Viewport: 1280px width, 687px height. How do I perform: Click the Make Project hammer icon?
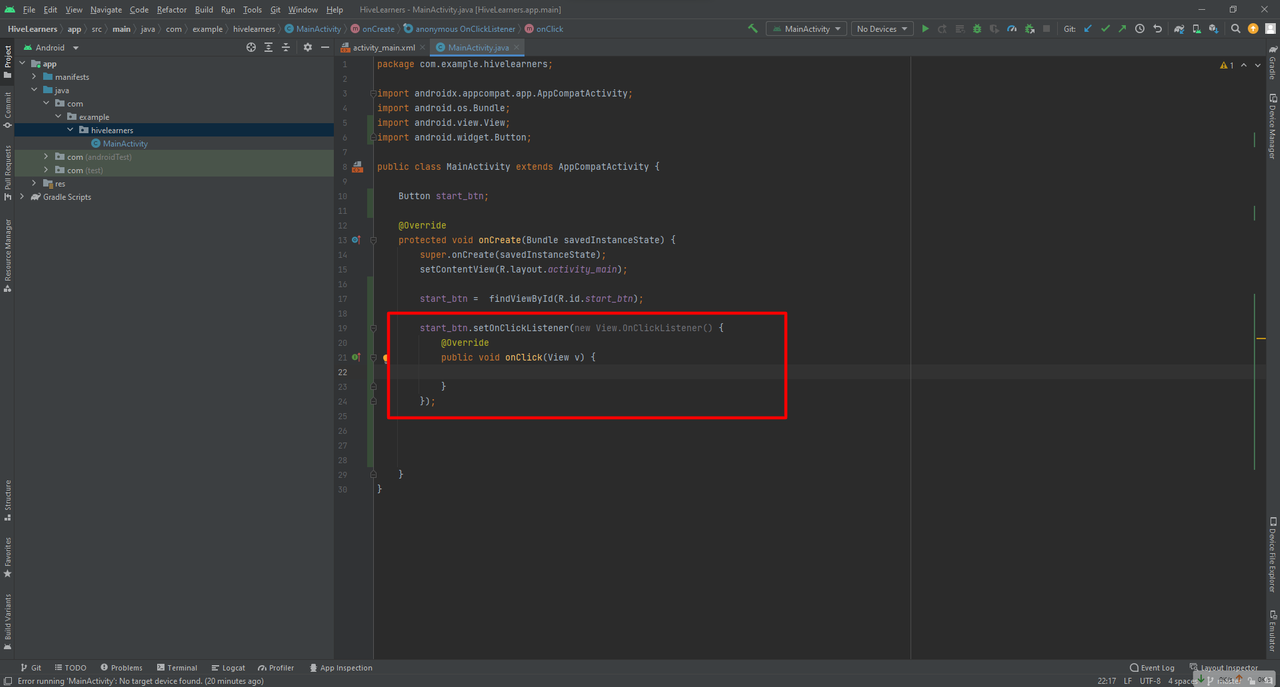tap(753, 29)
